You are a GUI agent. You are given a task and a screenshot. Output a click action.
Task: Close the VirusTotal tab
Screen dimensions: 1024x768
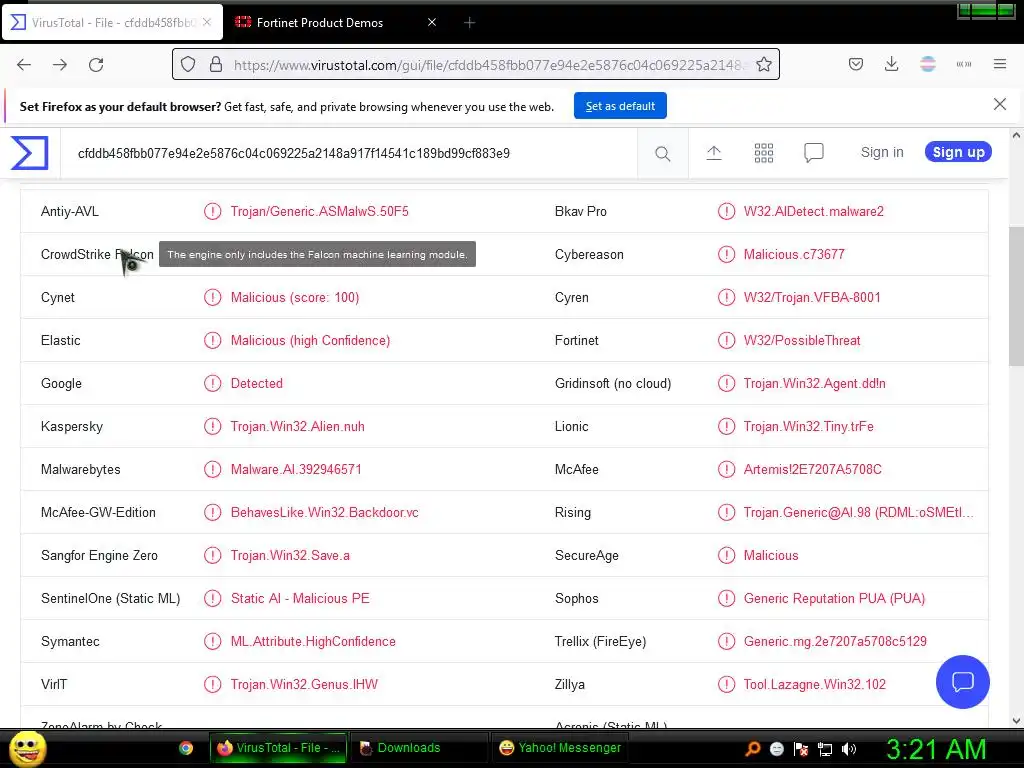206,22
